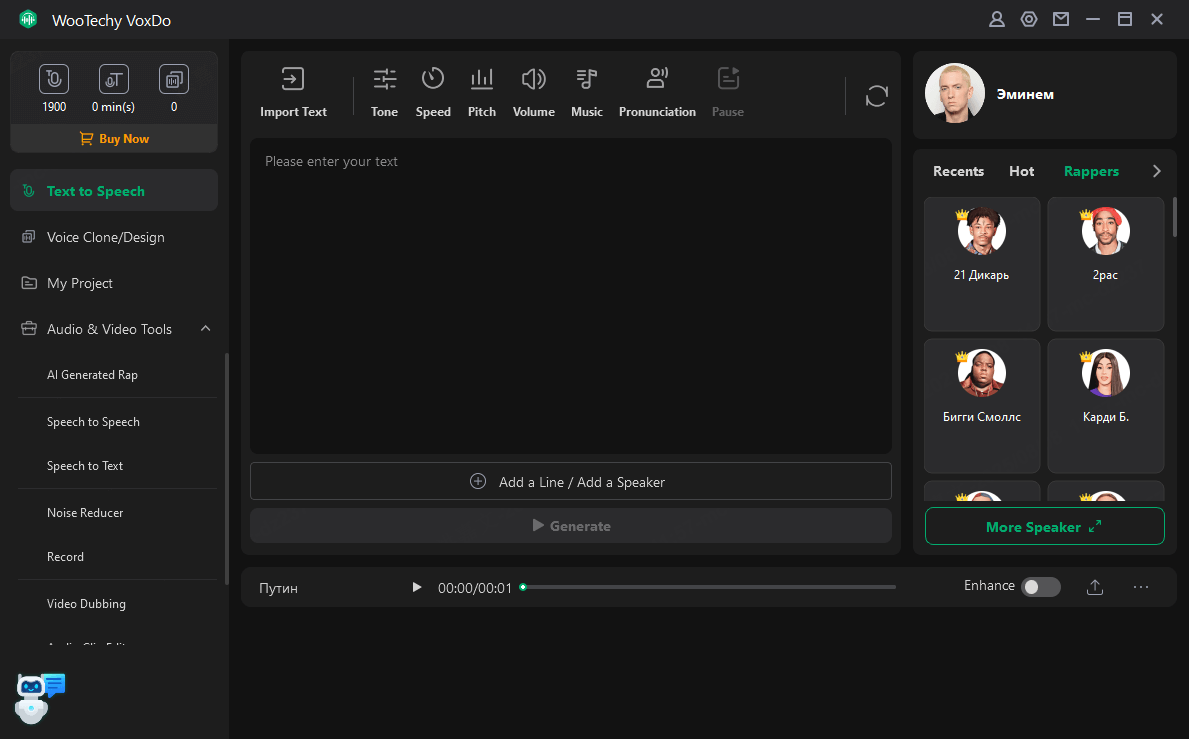
Task: Choose the Бигги Смоллс voice
Action: pyautogui.click(x=982, y=406)
